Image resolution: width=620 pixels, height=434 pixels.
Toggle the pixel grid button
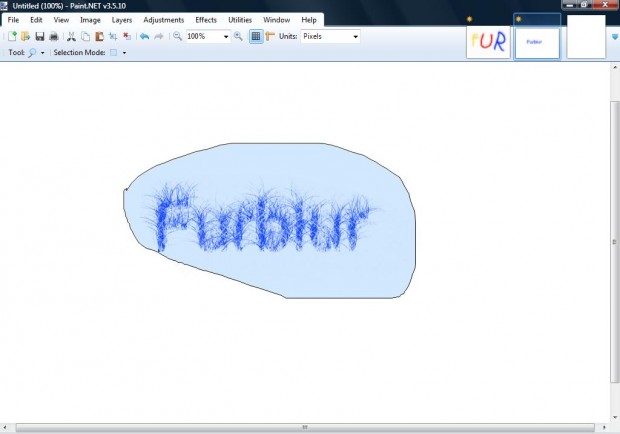click(x=256, y=36)
